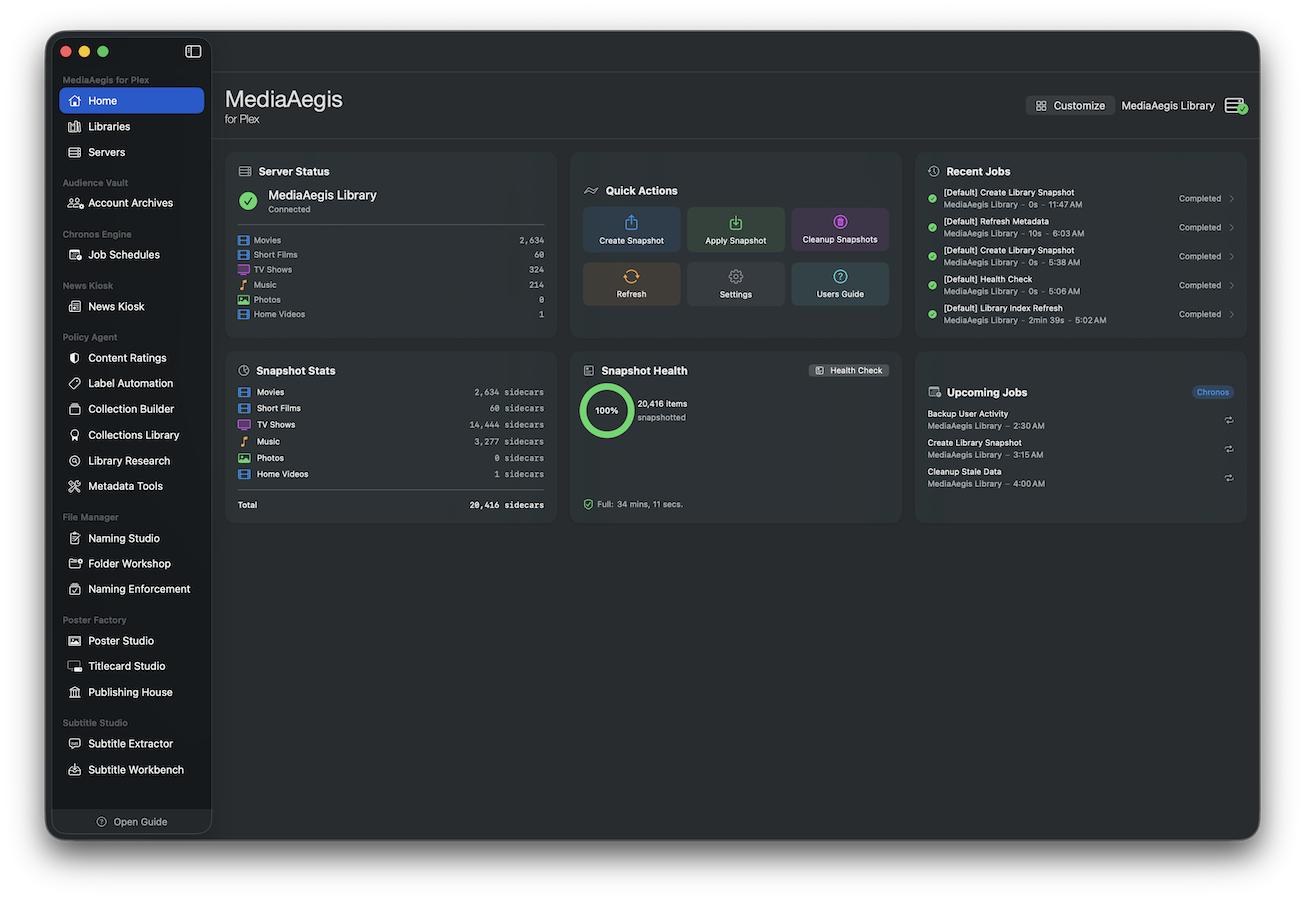This screenshot has width=1305, height=900.
Task: Open Account Archives
Action: click(131, 203)
